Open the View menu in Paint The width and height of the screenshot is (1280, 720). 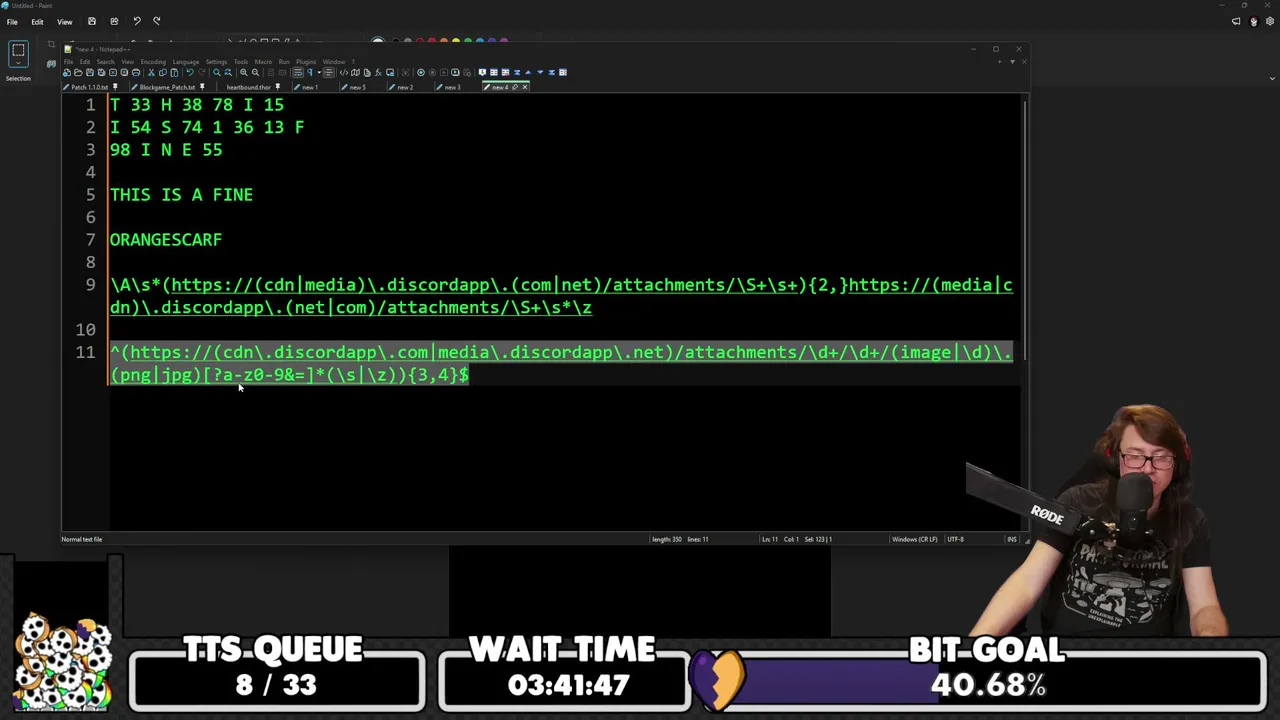point(64,21)
